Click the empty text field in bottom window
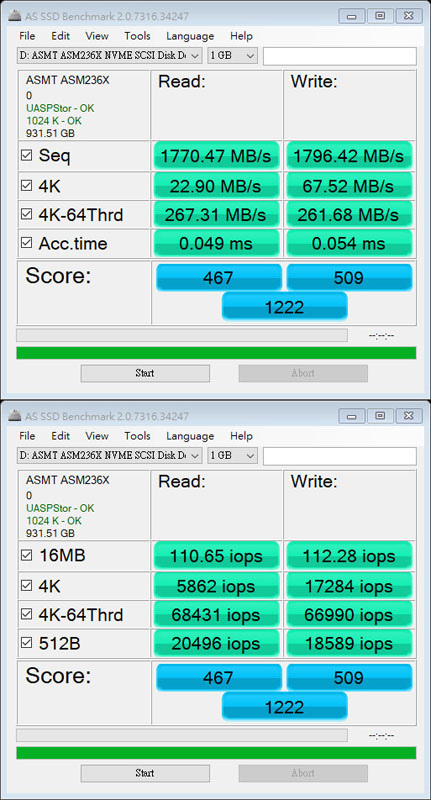431x800 pixels. [340, 456]
